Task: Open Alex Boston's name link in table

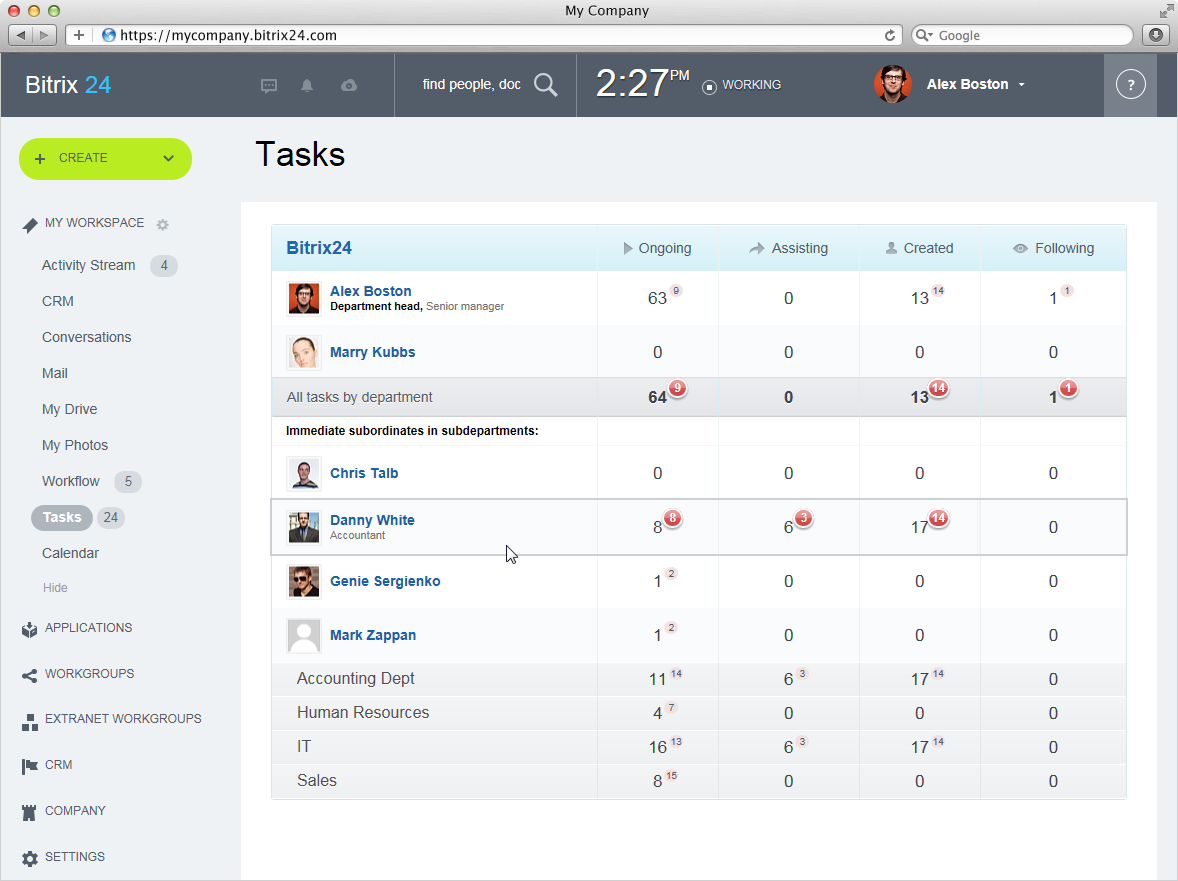Action: 371,291
